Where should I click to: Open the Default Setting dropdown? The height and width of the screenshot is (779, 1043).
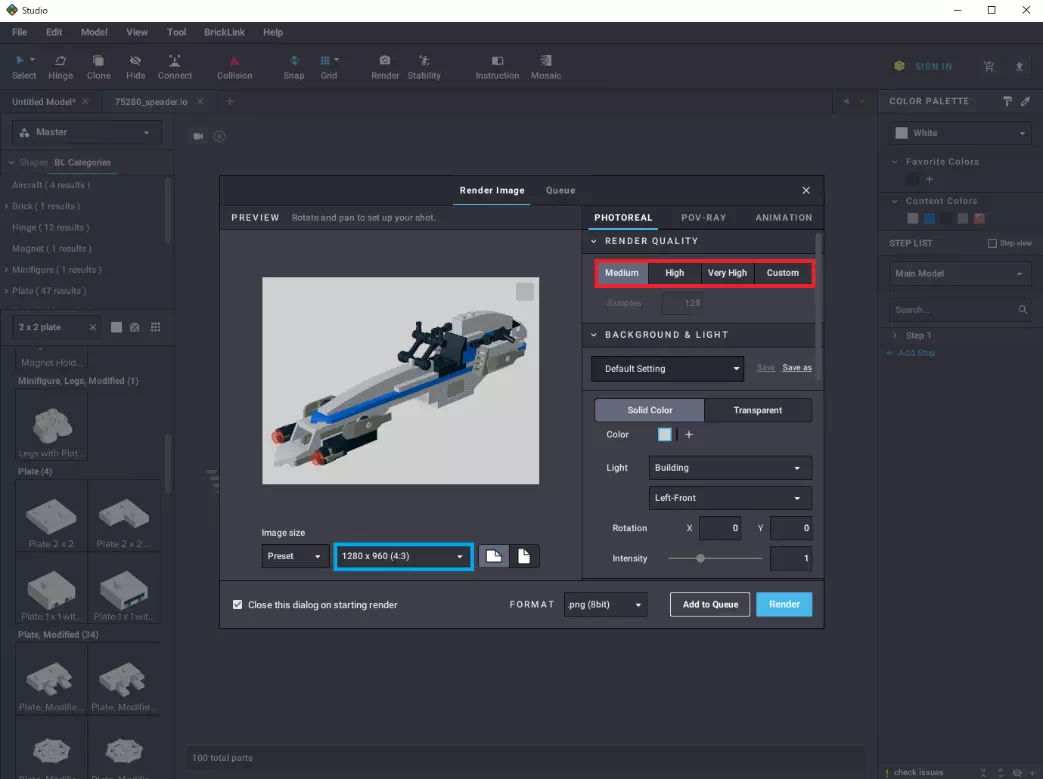pos(667,369)
